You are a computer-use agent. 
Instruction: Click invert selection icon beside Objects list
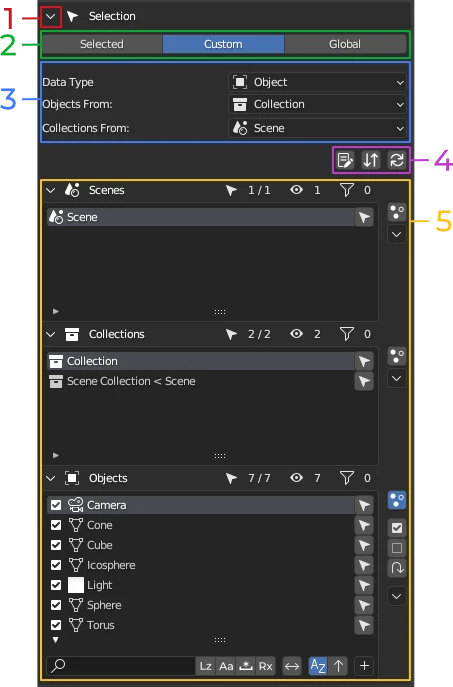[x=397, y=568]
